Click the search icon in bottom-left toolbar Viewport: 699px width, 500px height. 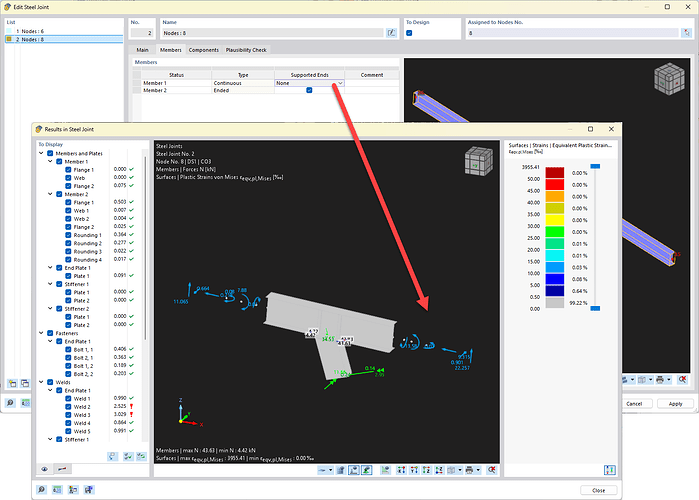click(x=42, y=490)
